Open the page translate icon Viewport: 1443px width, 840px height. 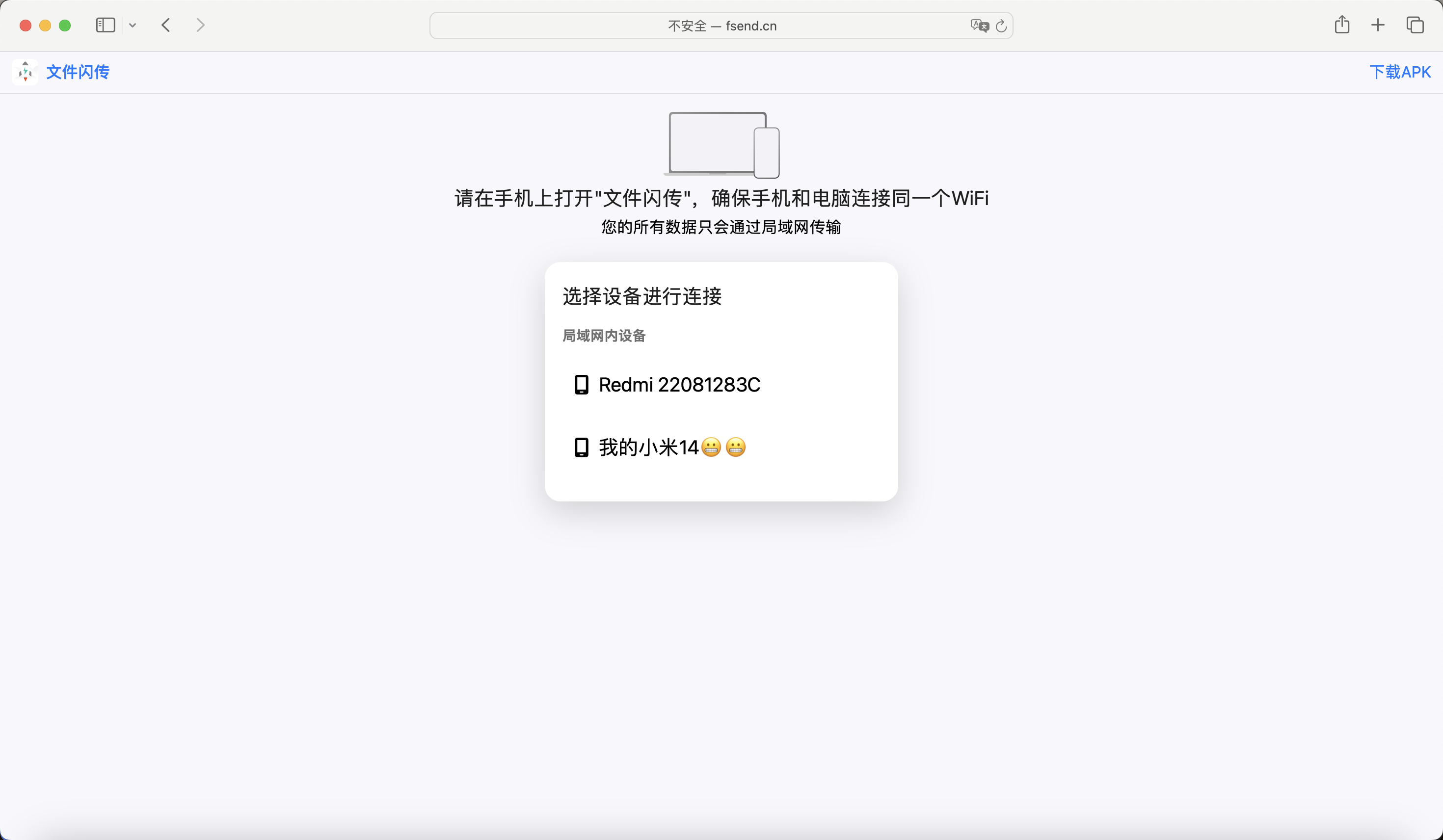(x=979, y=26)
